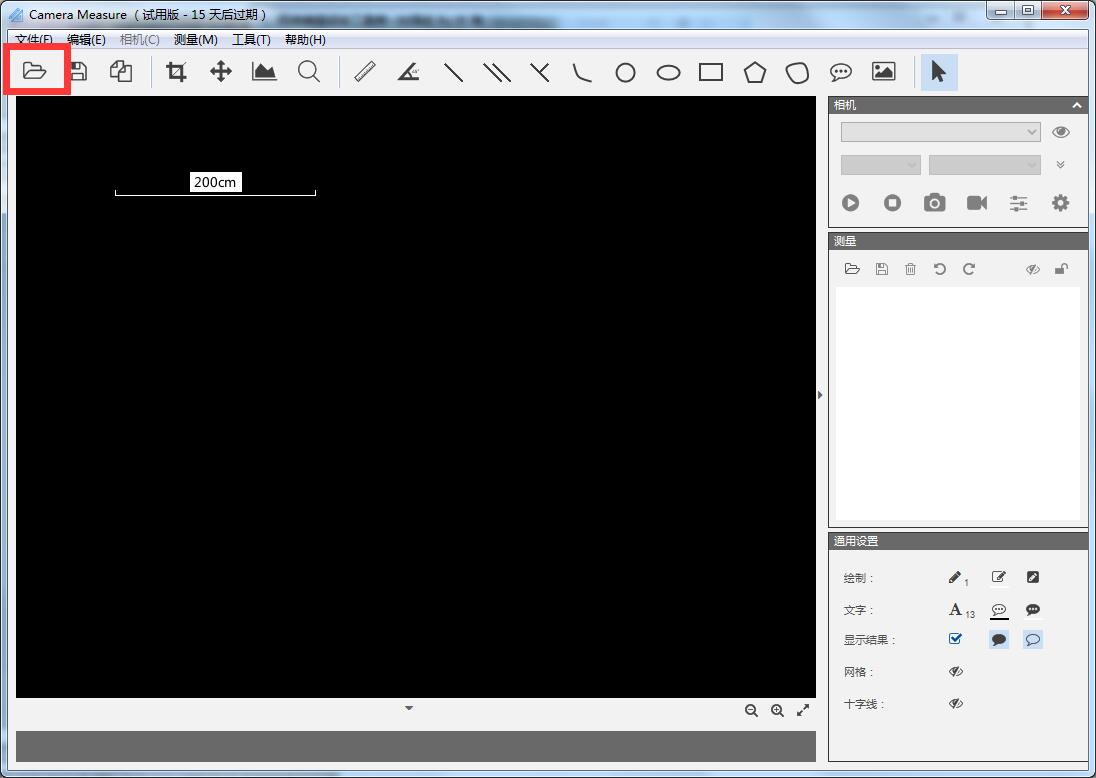Change text label underline color swatch
This screenshot has height=778, width=1096.
click(x=998, y=610)
